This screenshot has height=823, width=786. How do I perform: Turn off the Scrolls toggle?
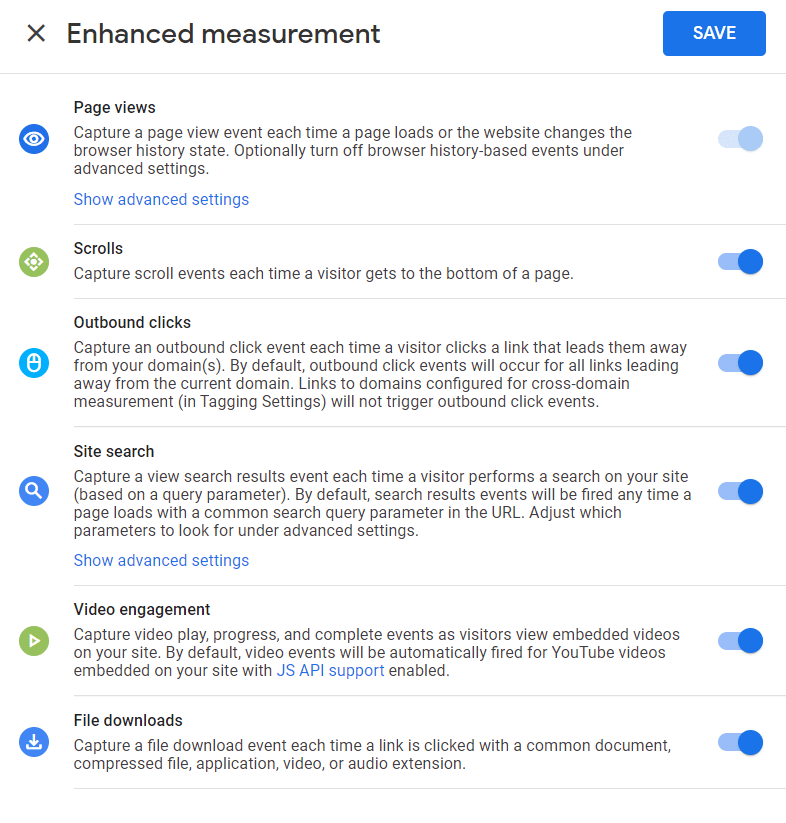[739, 262]
